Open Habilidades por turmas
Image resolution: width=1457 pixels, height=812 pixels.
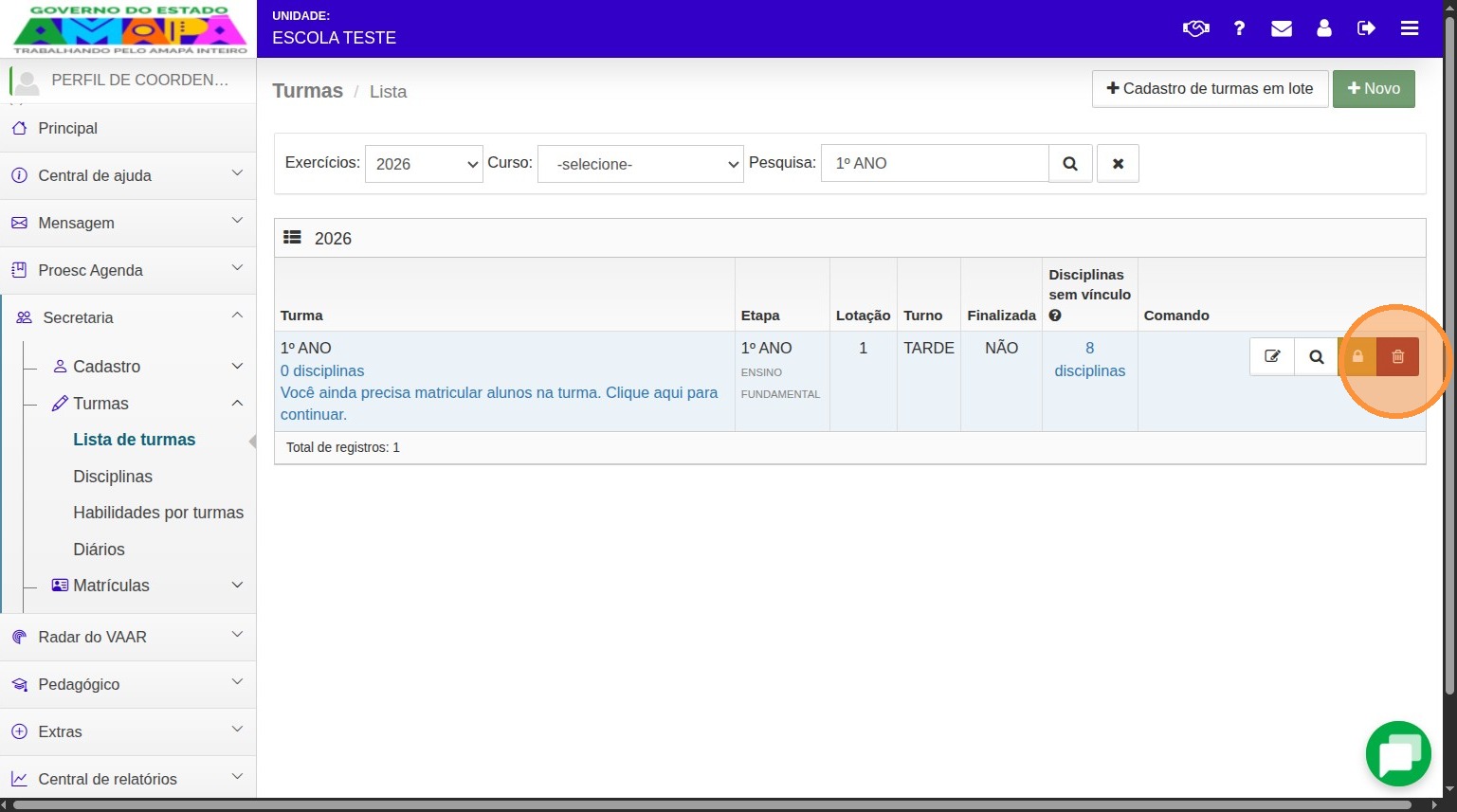[x=158, y=513]
